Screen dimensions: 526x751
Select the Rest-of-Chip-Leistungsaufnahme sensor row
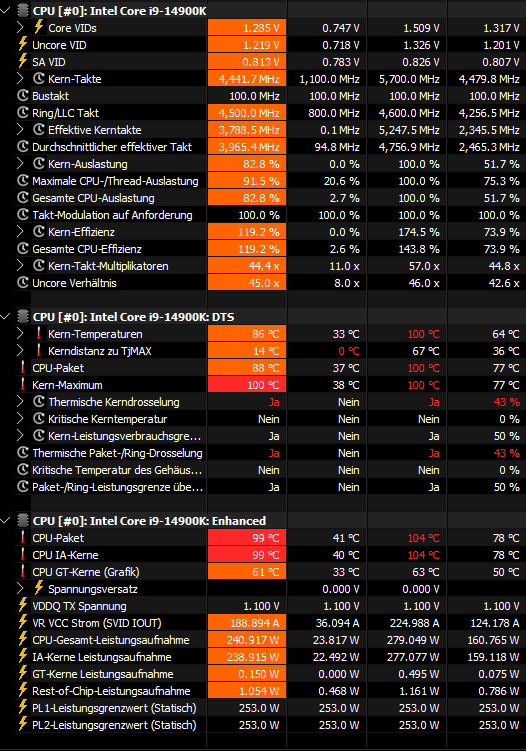tap(263, 691)
